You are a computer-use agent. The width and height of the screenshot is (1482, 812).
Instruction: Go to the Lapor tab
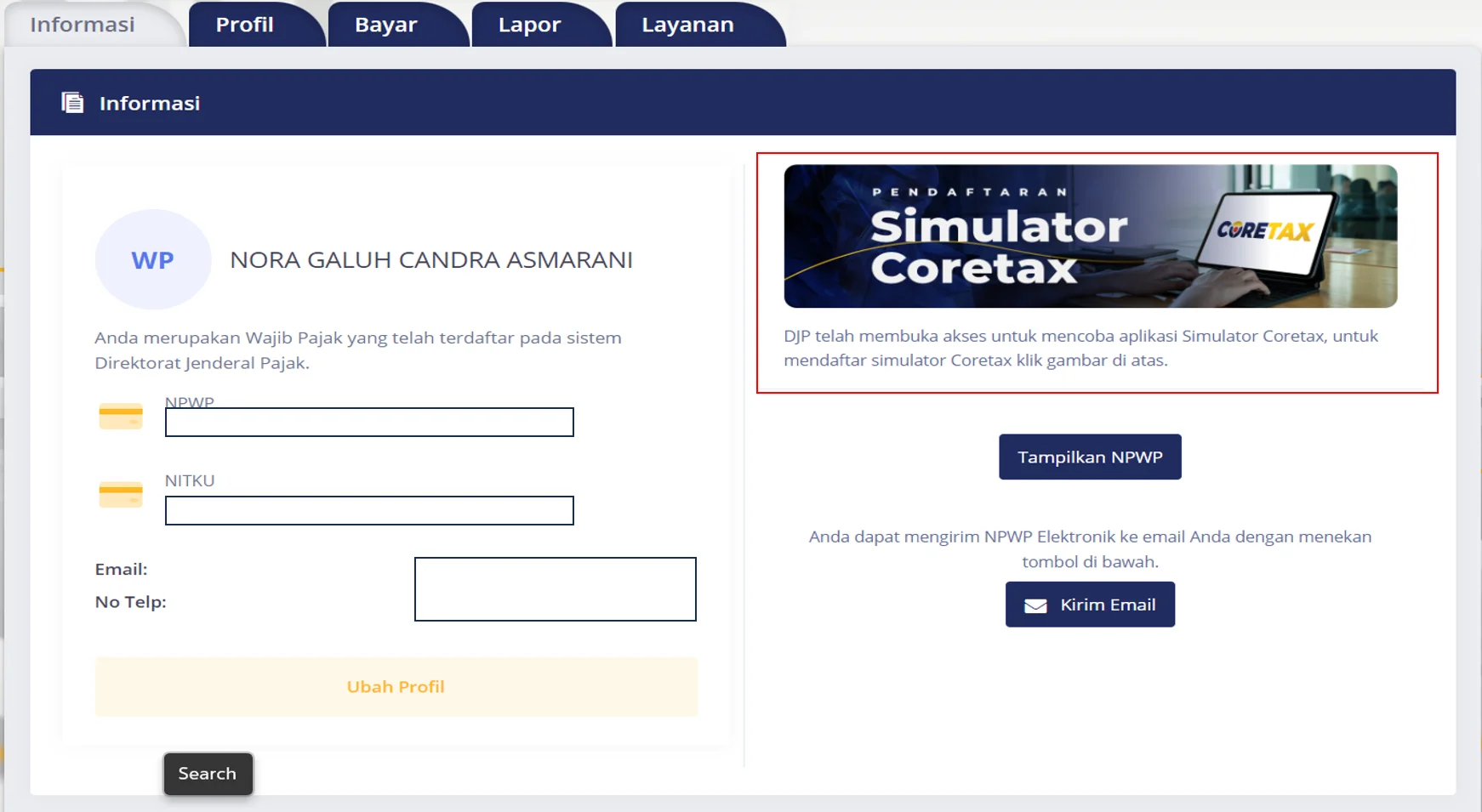(x=541, y=25)
